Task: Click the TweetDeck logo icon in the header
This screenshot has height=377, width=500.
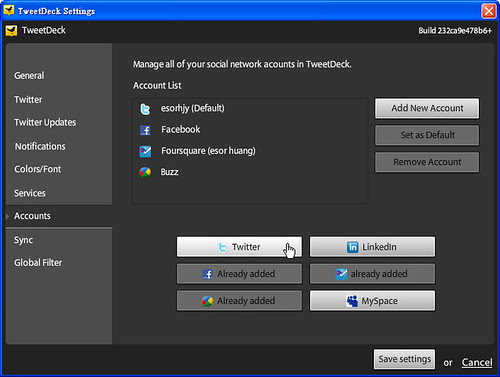Action: (11, 31)
